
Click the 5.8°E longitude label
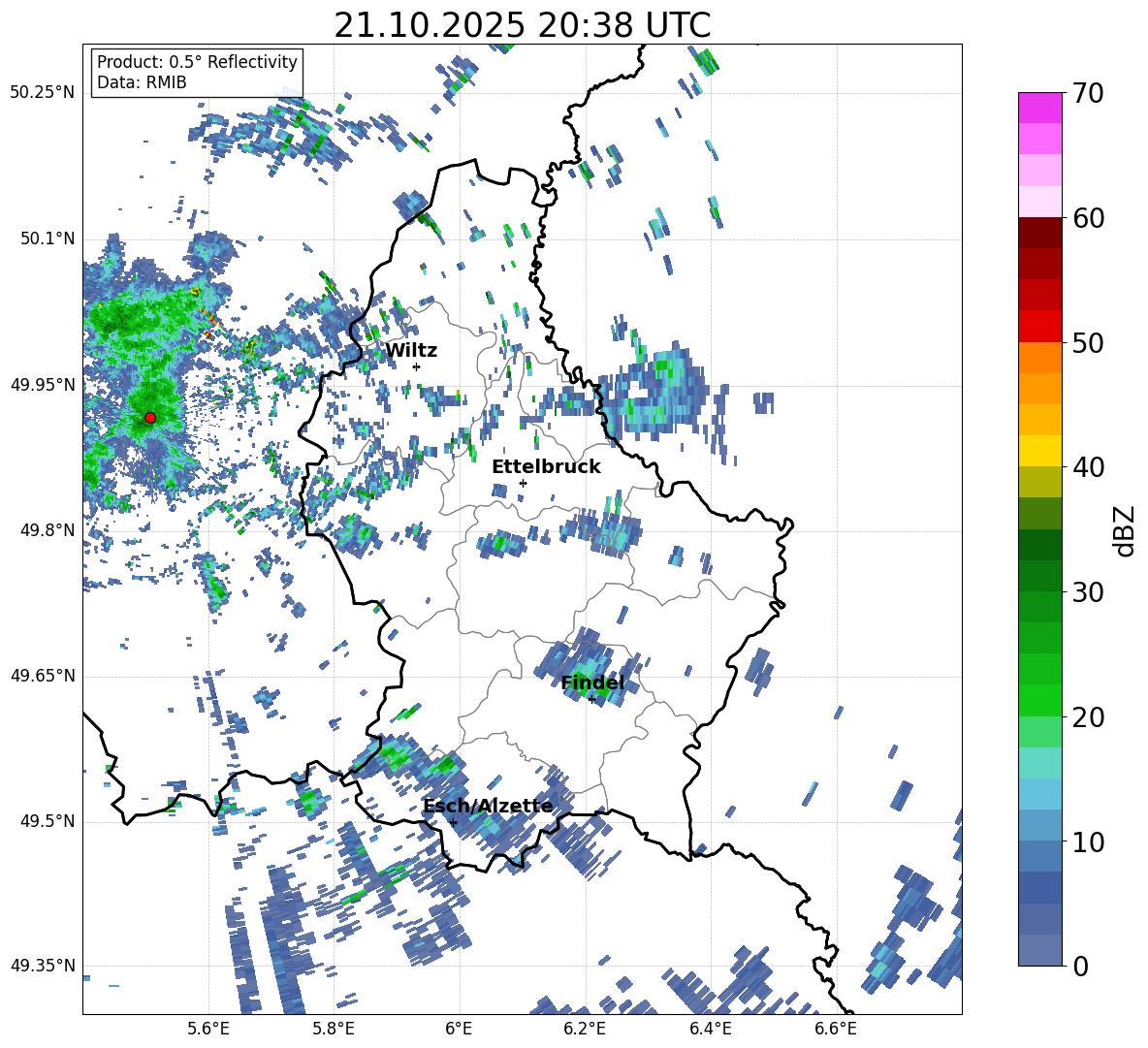[334, 1029]
